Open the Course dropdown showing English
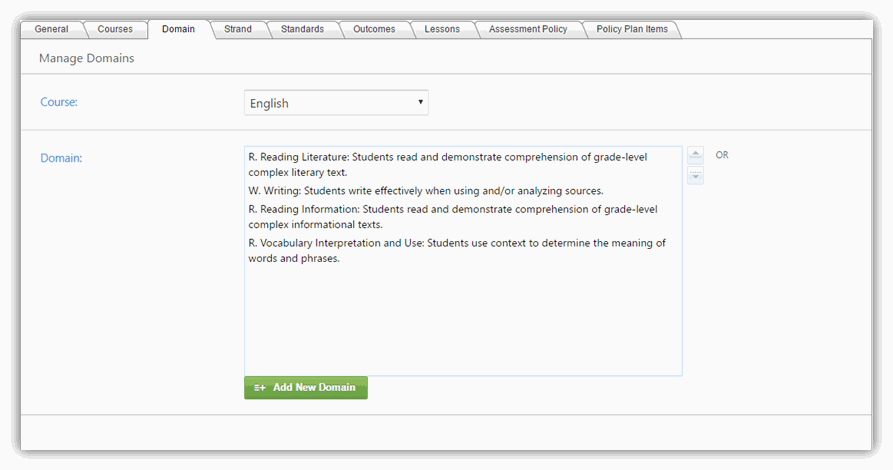Viewport: 893px width, 470px height. click(336, 103)
